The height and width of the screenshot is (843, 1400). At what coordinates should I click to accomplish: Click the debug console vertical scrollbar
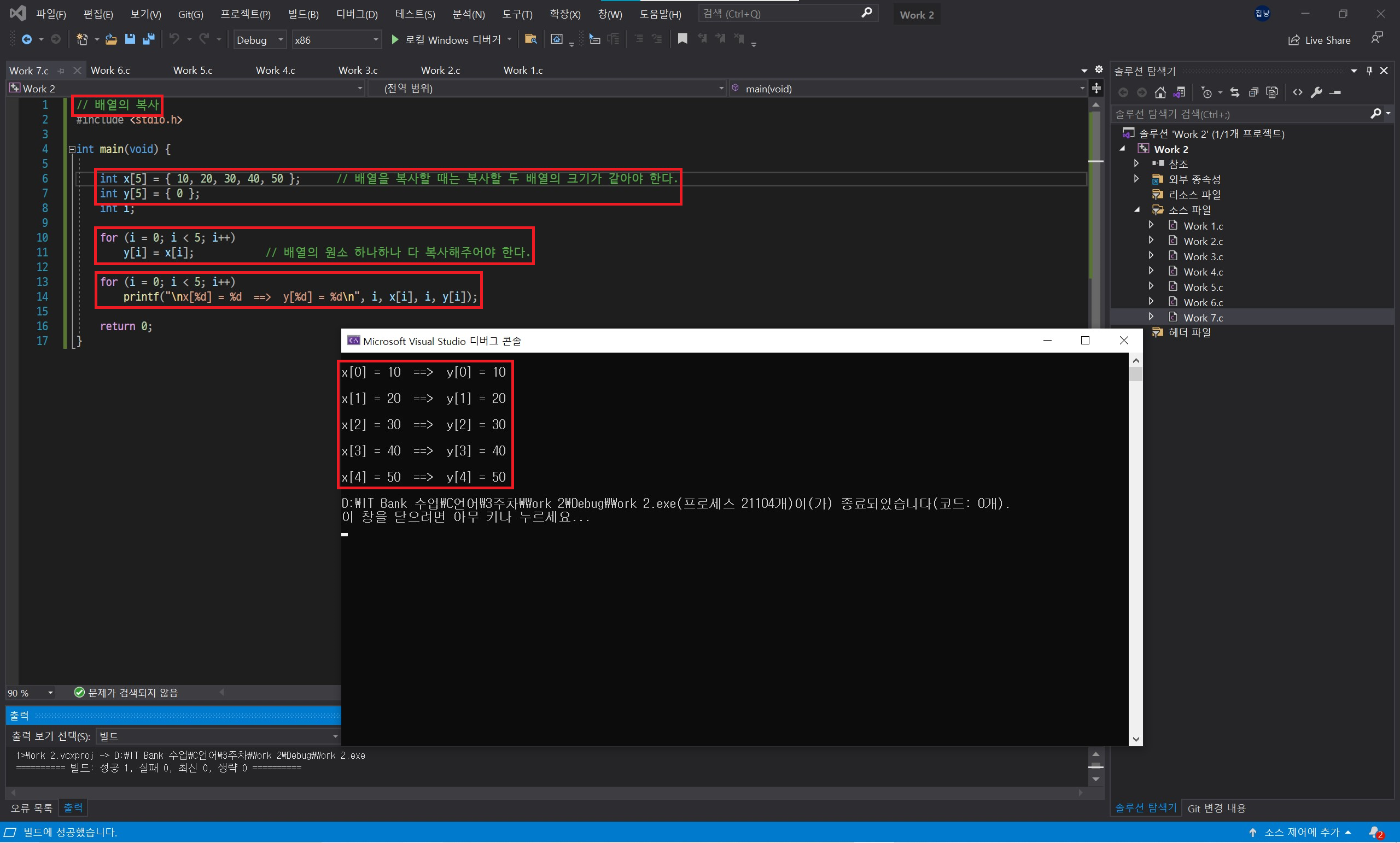(1135, 546)
